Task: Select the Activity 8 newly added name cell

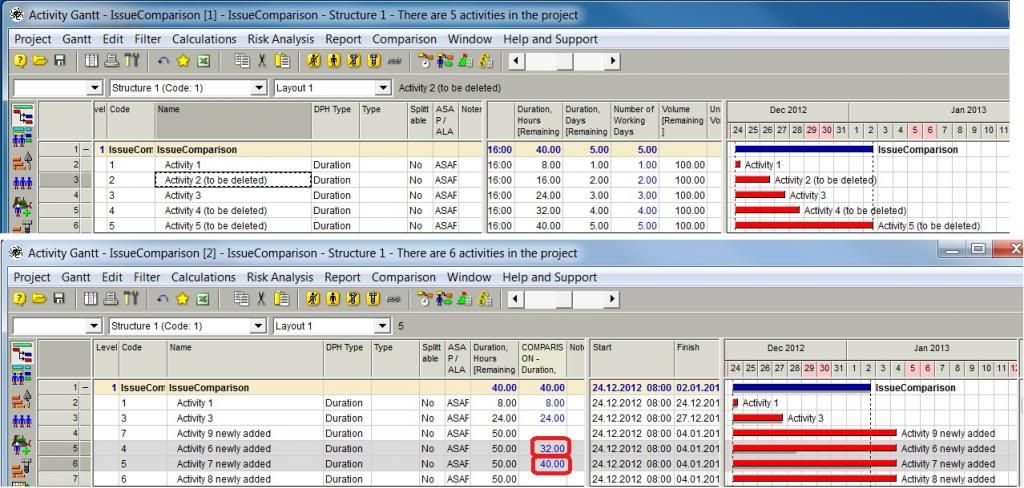Action: [246, 479]
